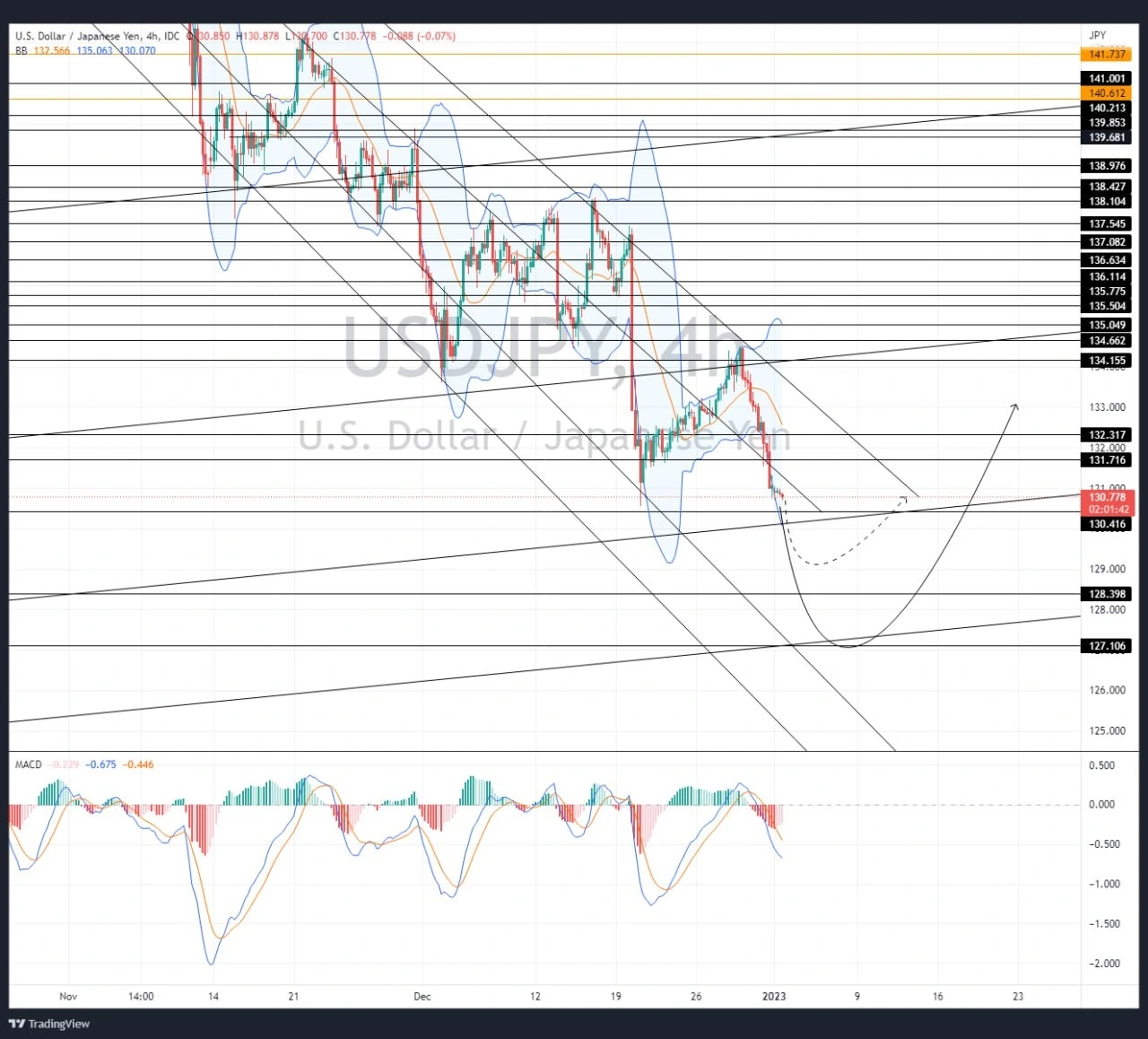This screenshot has height=1039, width=1148.
Task: Select the 138.976 price level label
Action: tap(1107, 166)
